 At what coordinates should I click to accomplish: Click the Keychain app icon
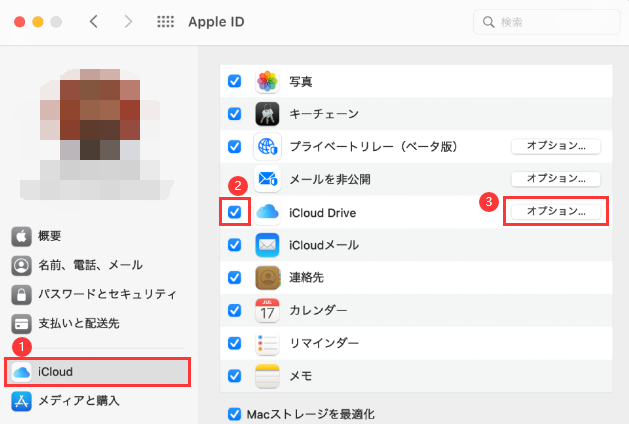click(x=267, y=114)
